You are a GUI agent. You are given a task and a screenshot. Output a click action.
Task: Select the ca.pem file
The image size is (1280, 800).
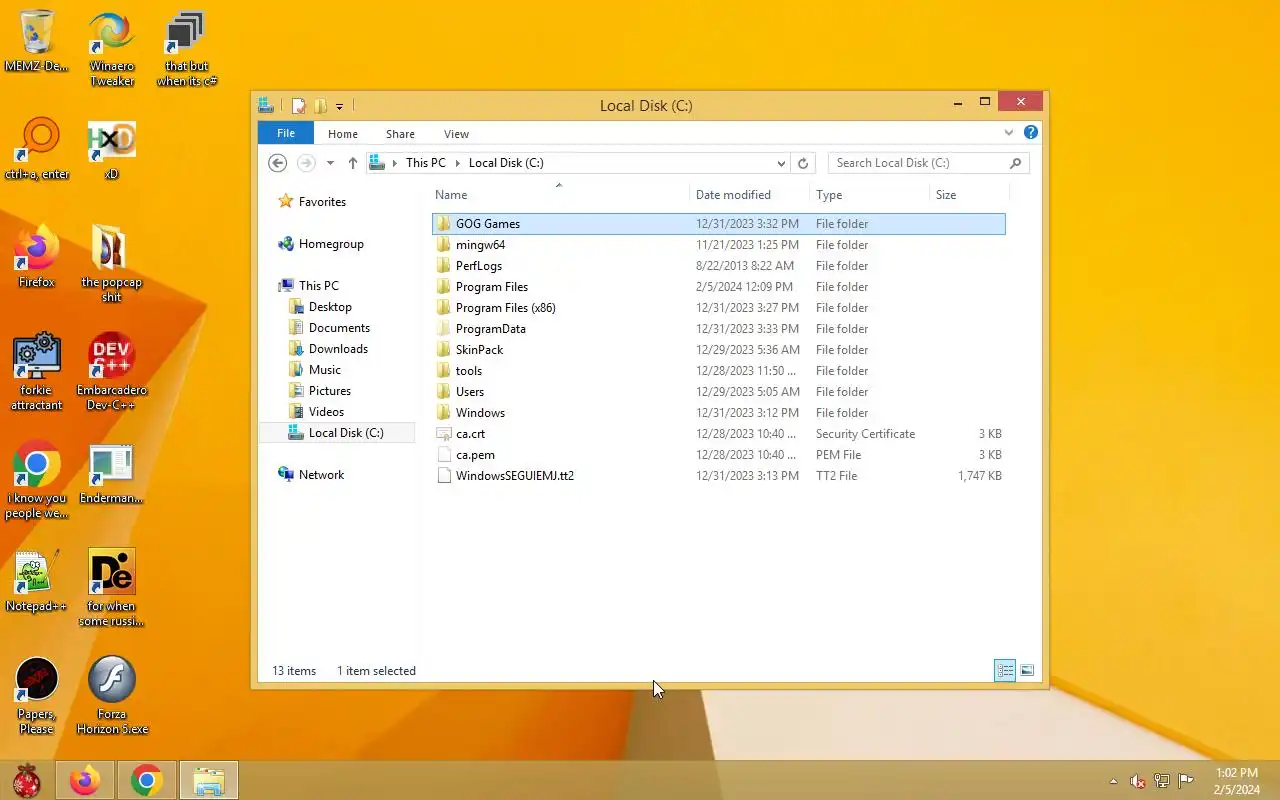coord(718,455)
